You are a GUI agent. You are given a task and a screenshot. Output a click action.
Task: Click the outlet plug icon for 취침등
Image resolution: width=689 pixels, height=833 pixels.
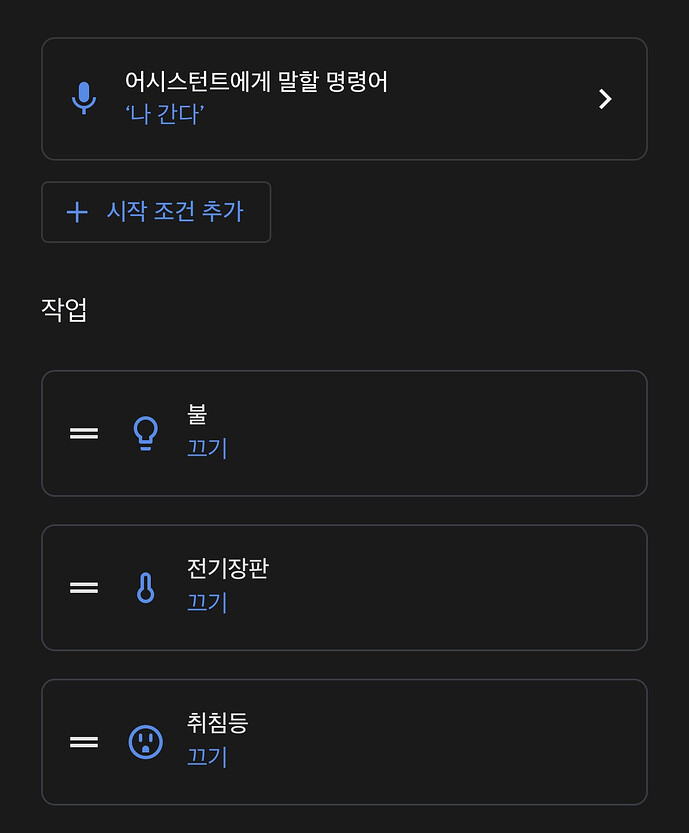(x=146, y=742)
